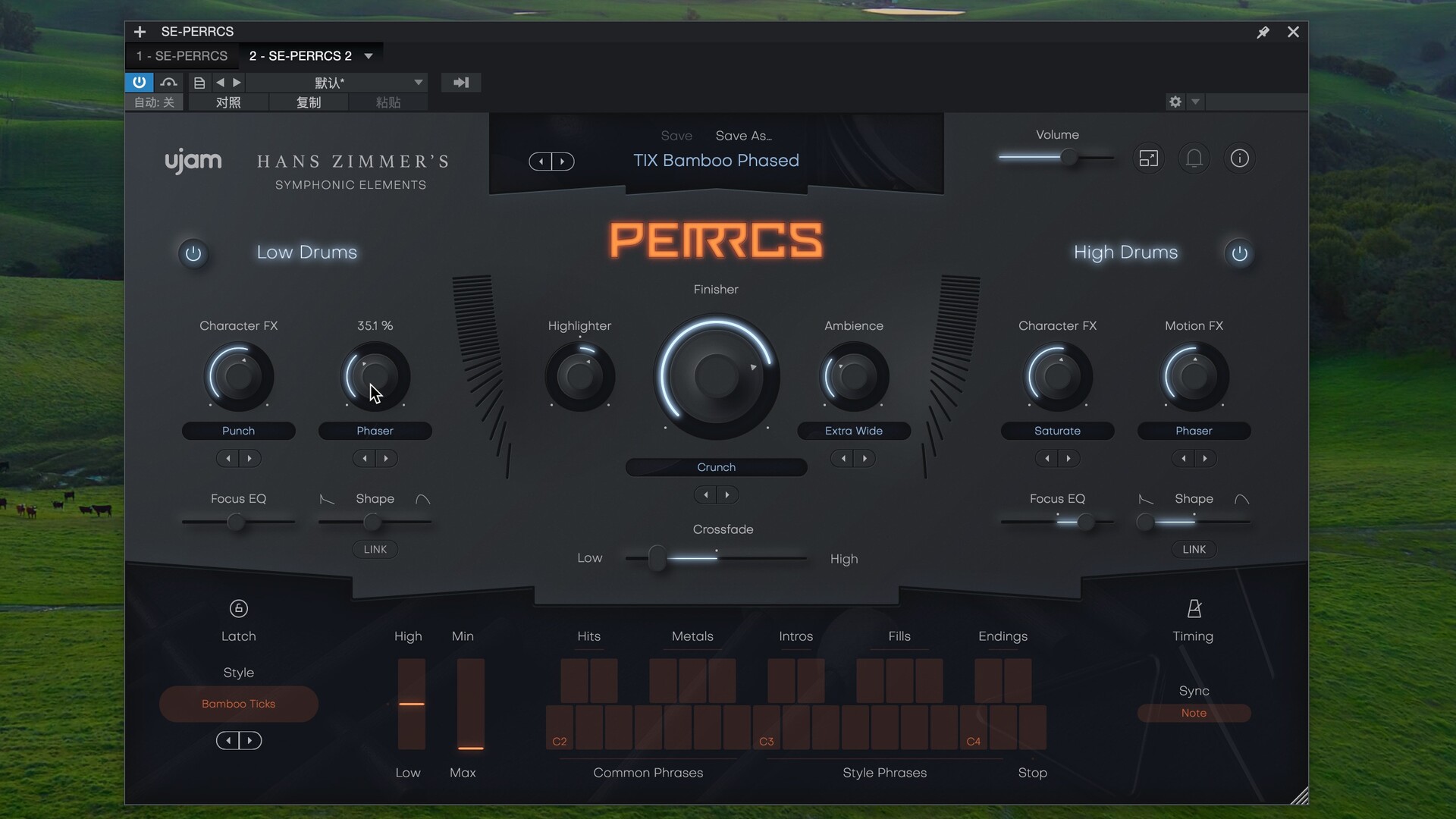Select previous preset before TIX Bamboo Phased
Viewport: 1456px width, 819px height.
pyautogui.click(x=540, y=161)
